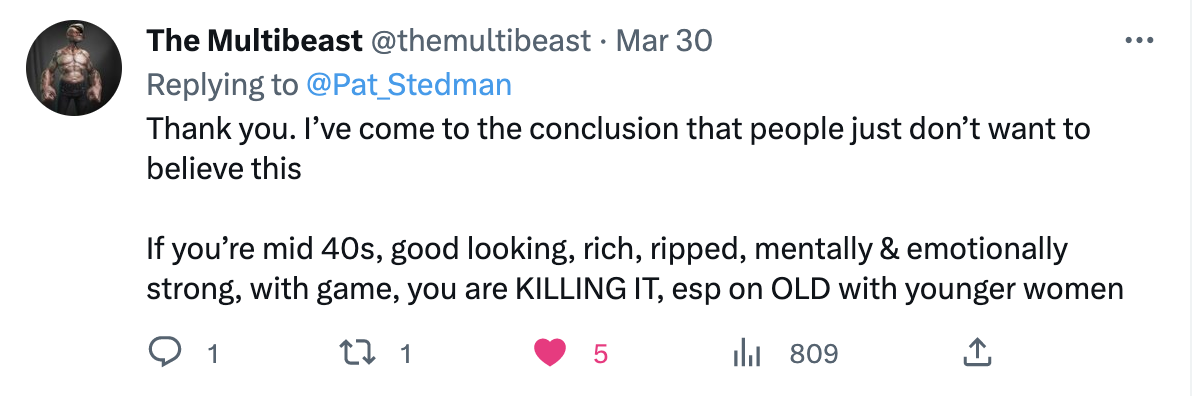This screenshot has width=1192, height=396.
Task: Click the like count number 5
Action: (601, 354)
